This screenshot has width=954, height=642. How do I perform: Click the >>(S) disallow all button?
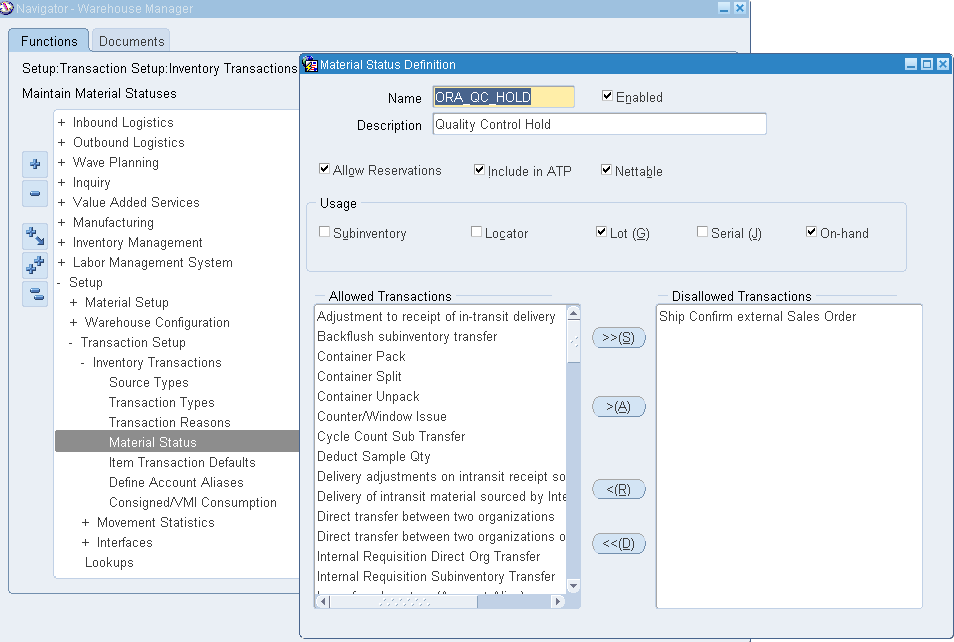tap(619, 337)
